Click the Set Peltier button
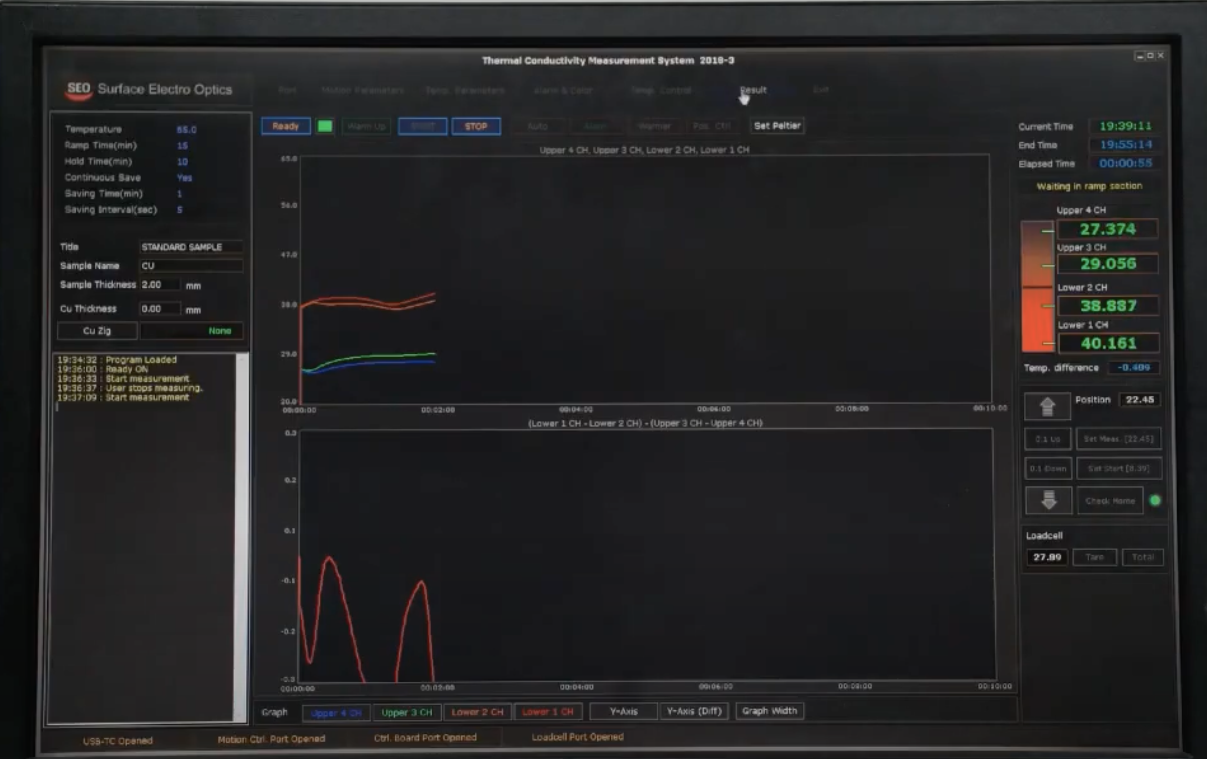This screenshot has width=1207, height=759. [x=777, y=126]
